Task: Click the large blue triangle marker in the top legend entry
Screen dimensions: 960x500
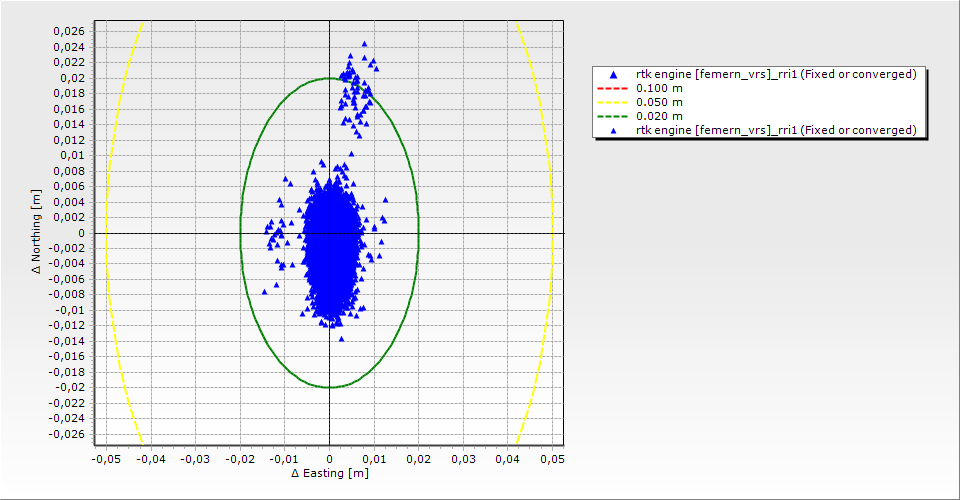Action: [x=612, y=75]
